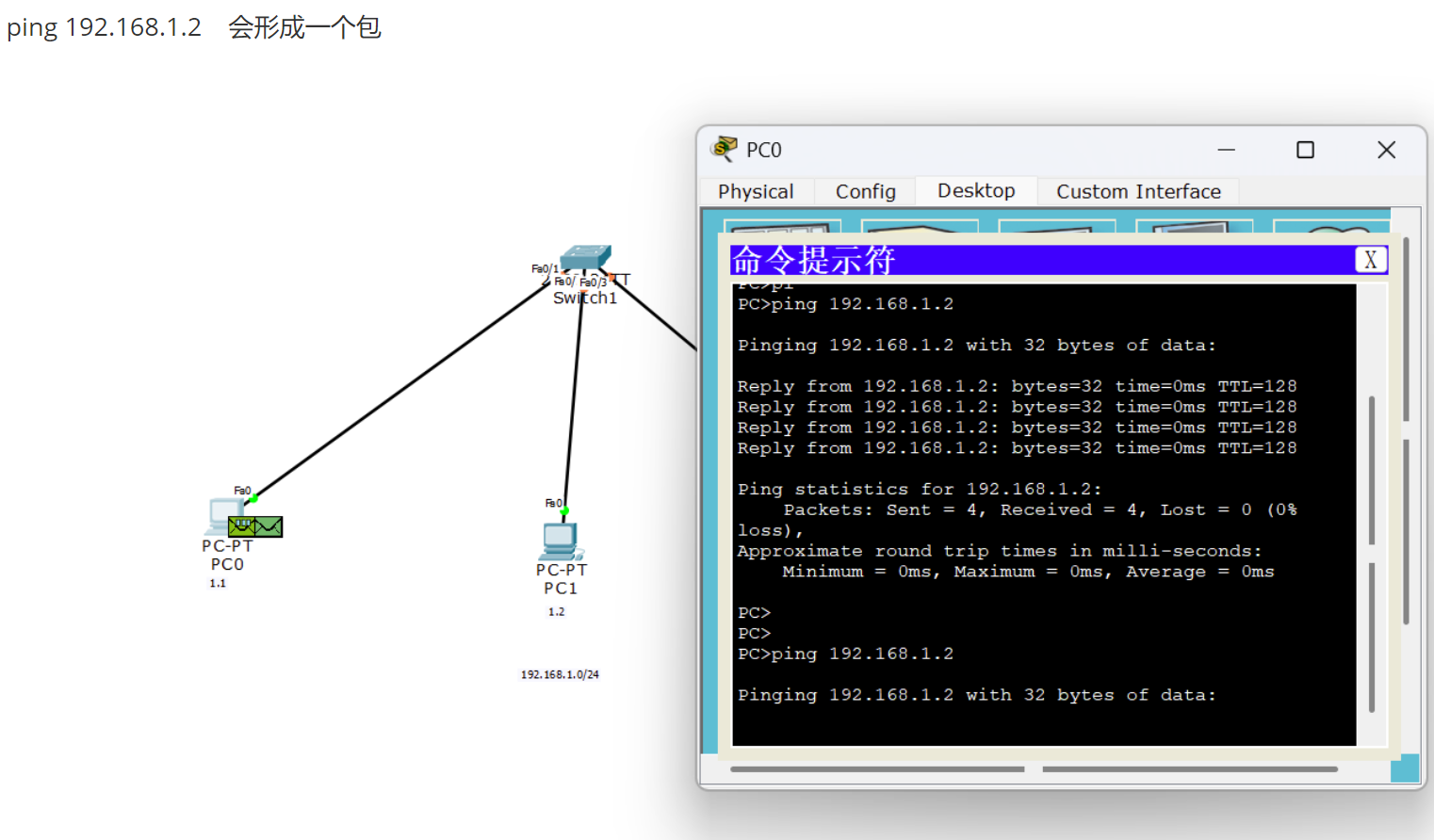1434x840 pixels.
Task: Select the PC1 computer icon
Action: pyautogui.click(x=562, y=541)
